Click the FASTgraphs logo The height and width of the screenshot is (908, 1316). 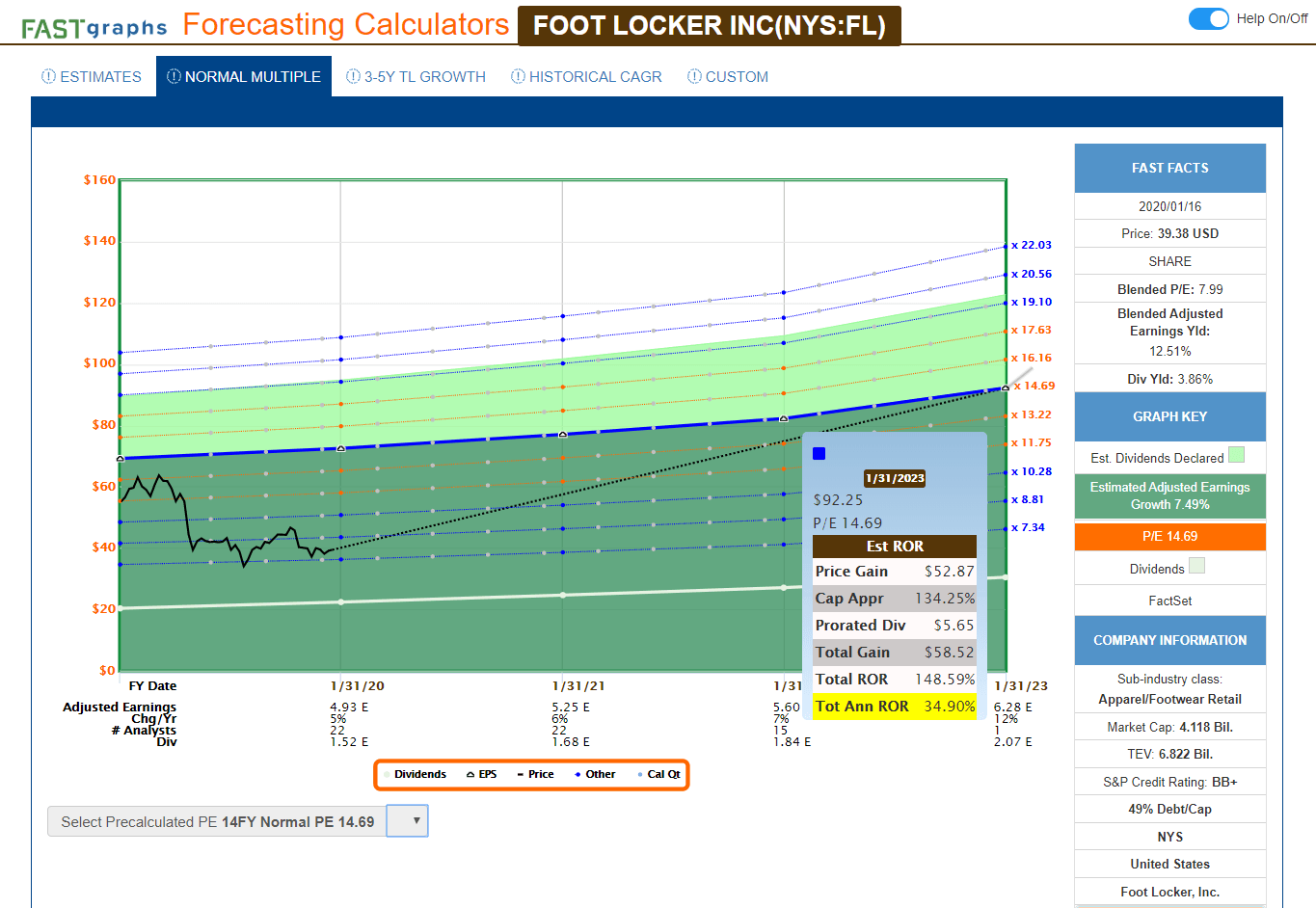[x=94, y=28]
